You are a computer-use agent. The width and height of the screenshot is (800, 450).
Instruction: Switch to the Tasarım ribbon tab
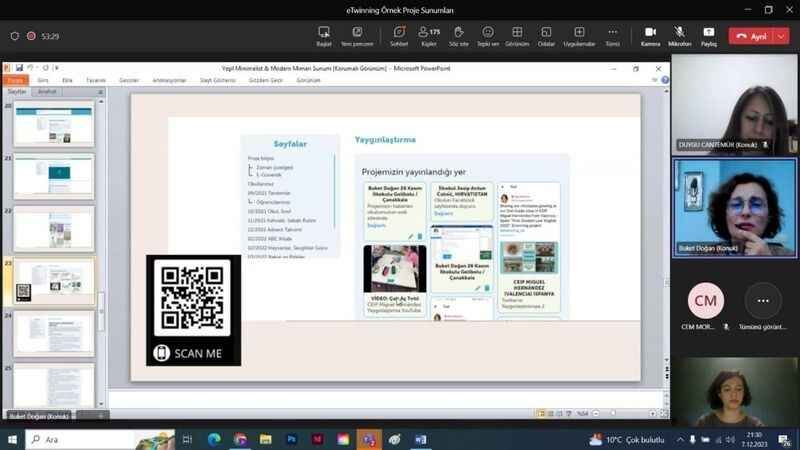(95, 80)
